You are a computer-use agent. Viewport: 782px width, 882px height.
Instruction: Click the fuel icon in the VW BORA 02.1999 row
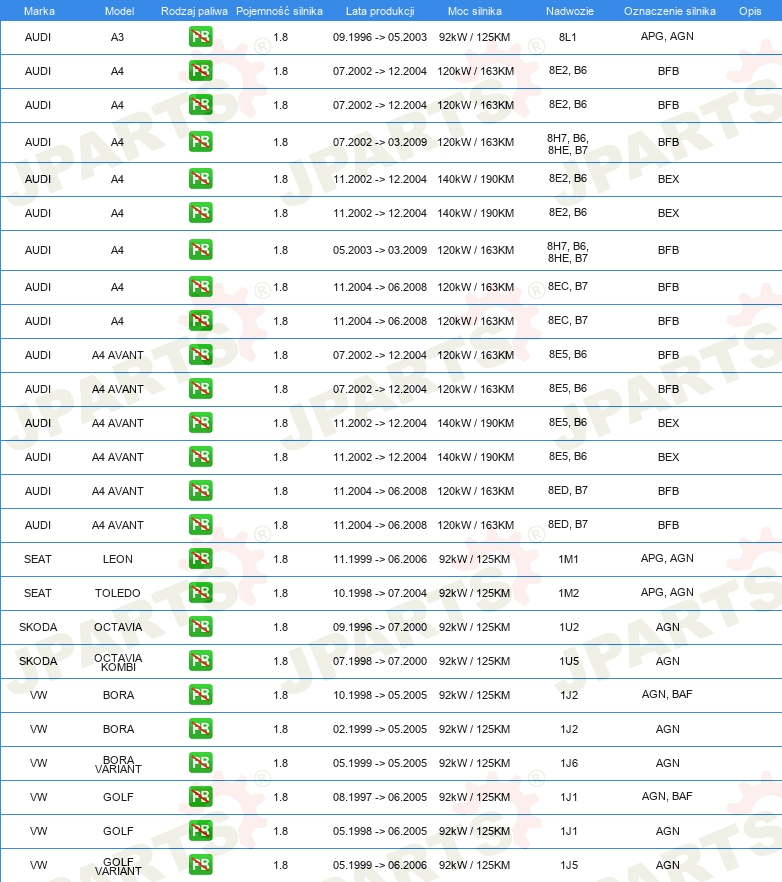(200, 728)
